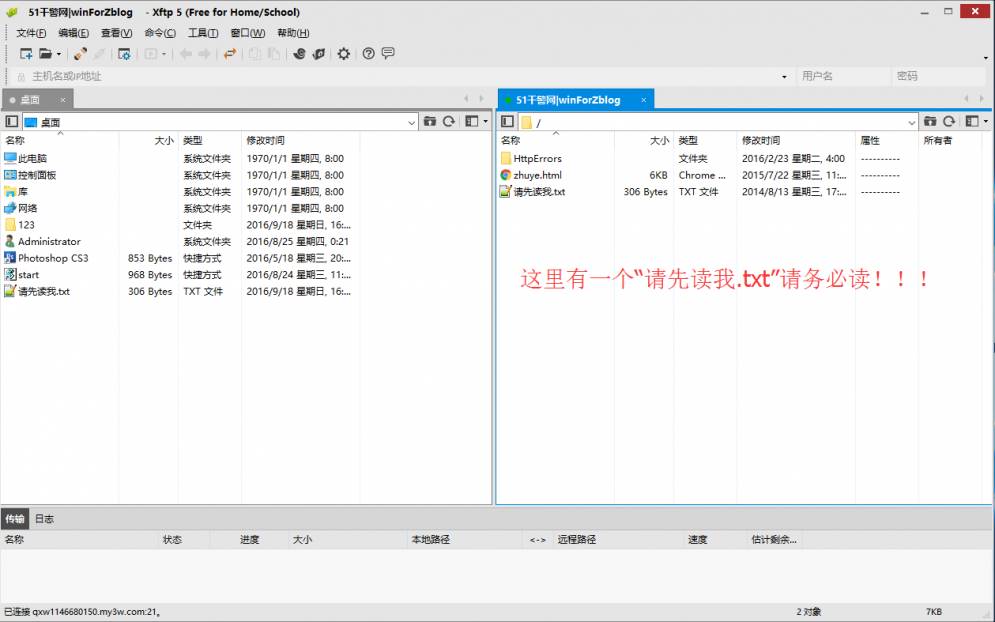Click the 密码 input field
The width and height of the screenshot is (995, 622).
[x=939, y=77]
